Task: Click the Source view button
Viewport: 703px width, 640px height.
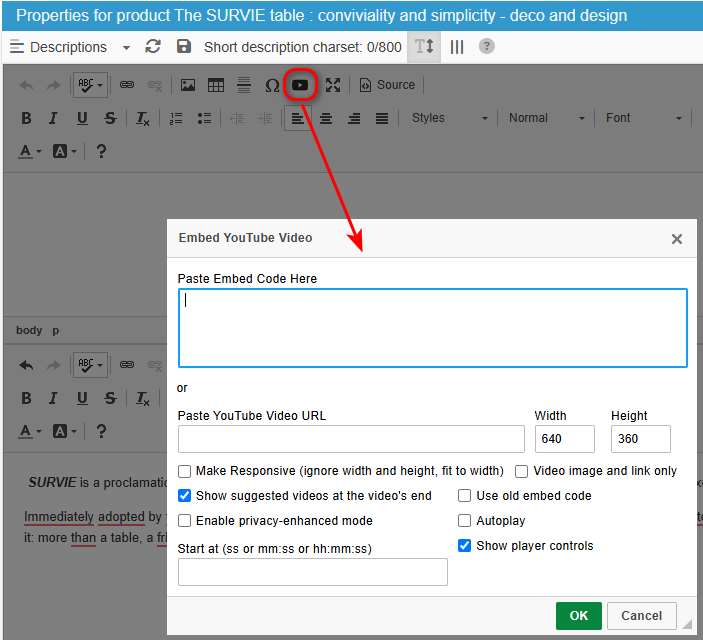Action: (387, 85)
